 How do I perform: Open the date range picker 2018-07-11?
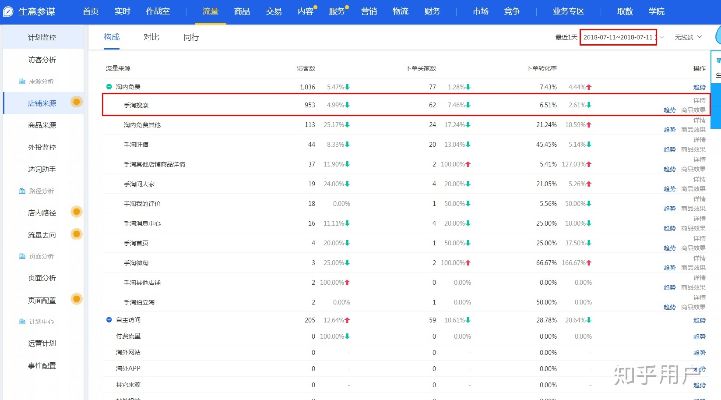(x=618, y=37)
